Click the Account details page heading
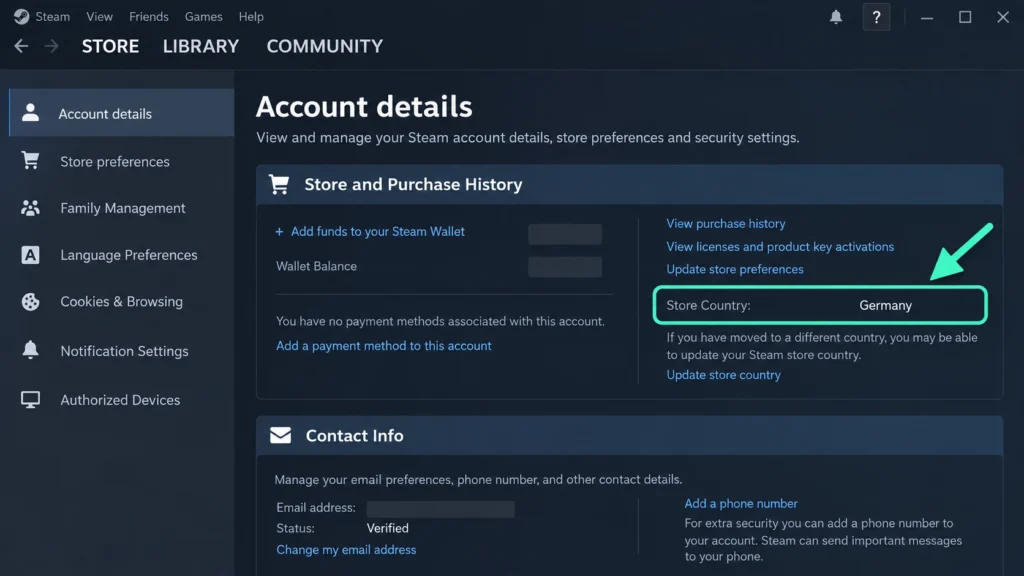Viewport: 1024px width, 576px height. [364, 106]
